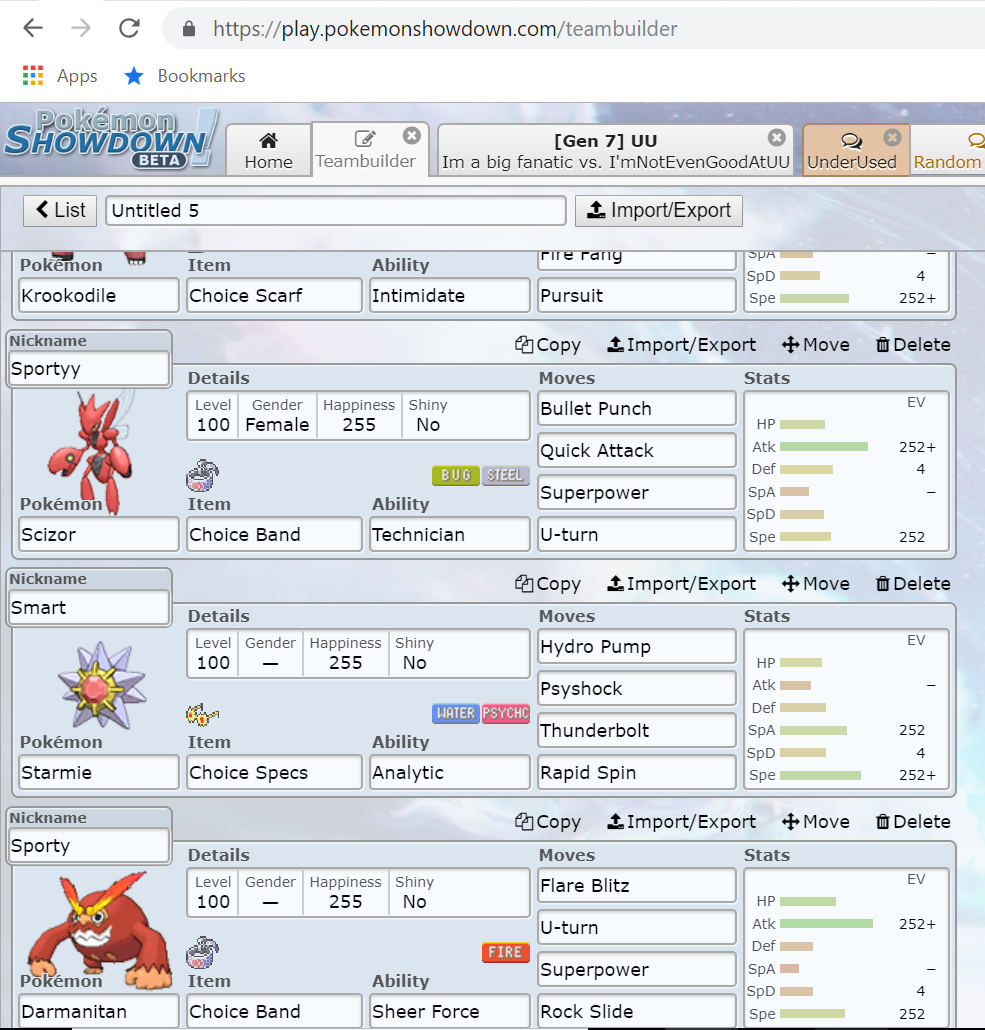Delete the Darmanitan set
Screen dimensions: 985x1030
coord(913,822)
